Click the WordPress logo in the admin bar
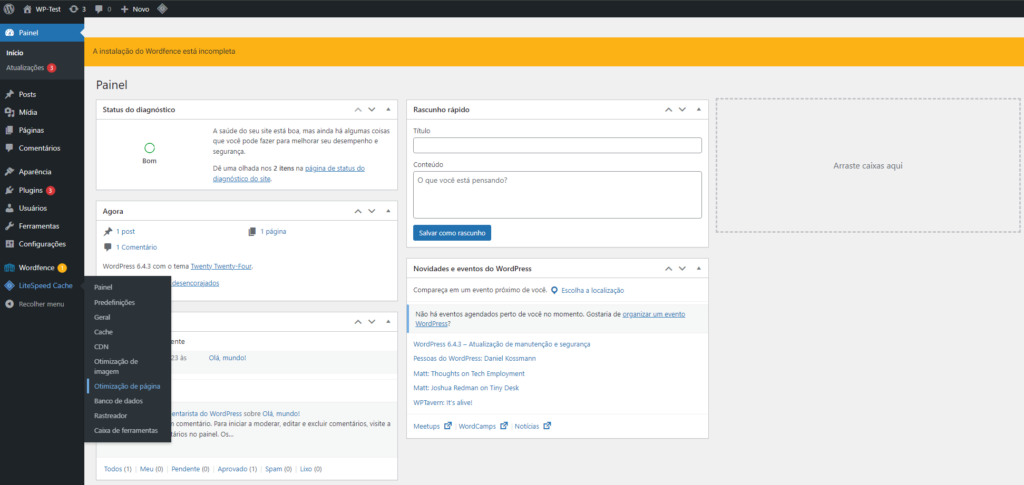Screen dimensions: 1024x485 coord(9,9)
